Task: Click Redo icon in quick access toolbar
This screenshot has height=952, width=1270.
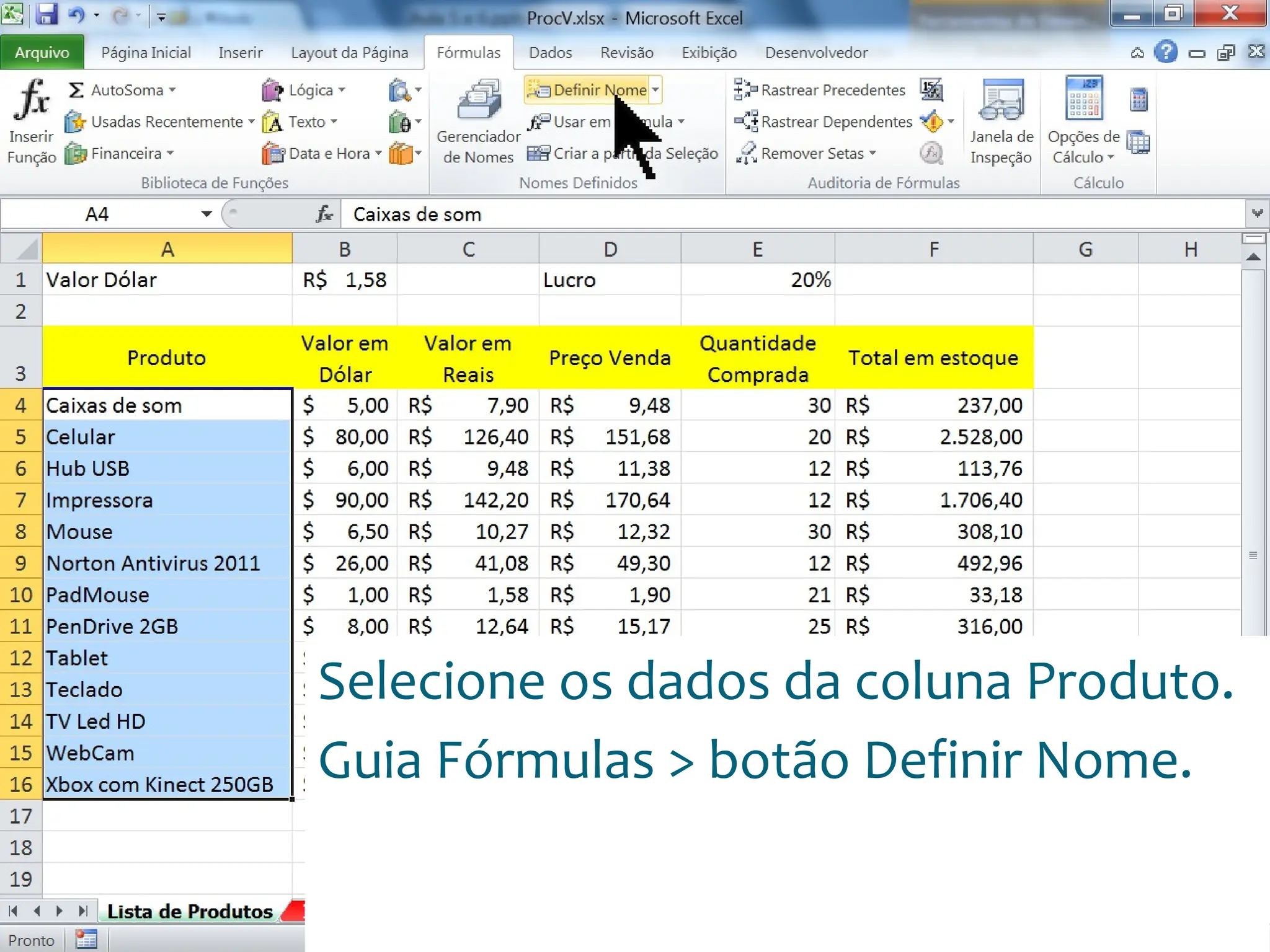Action: (x=120, y=15)
